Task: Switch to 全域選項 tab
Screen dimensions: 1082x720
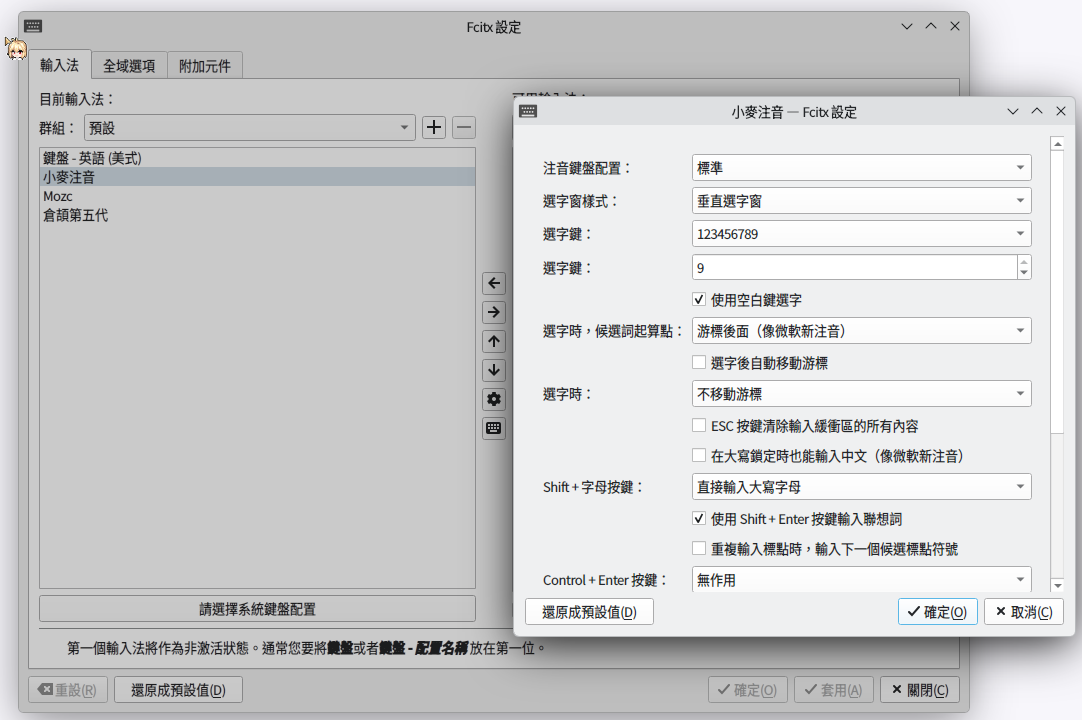Action: [129, 66]
